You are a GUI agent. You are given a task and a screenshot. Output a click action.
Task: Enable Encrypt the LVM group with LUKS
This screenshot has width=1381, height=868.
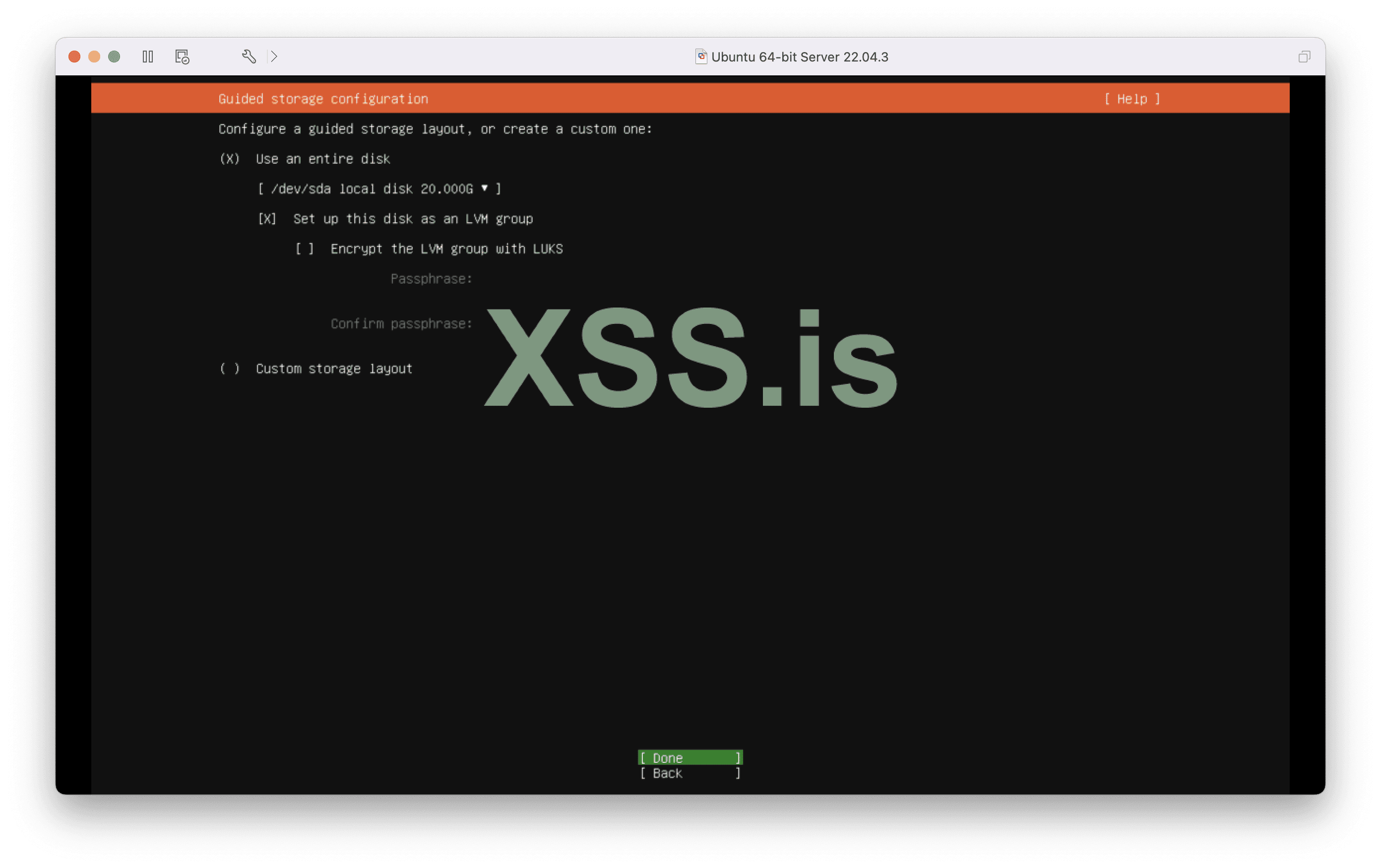(x=305, y=249)
